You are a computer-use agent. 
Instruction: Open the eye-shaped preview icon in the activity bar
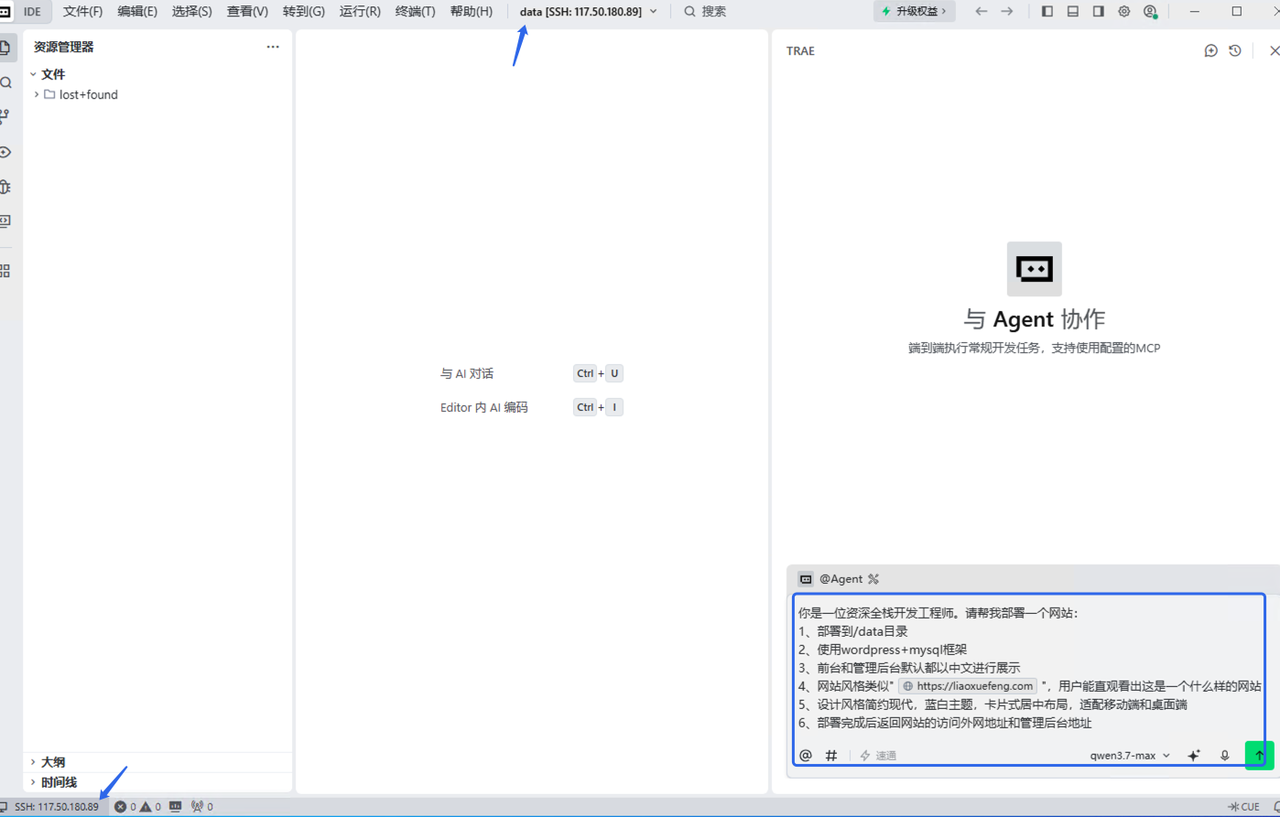[5, 152]
